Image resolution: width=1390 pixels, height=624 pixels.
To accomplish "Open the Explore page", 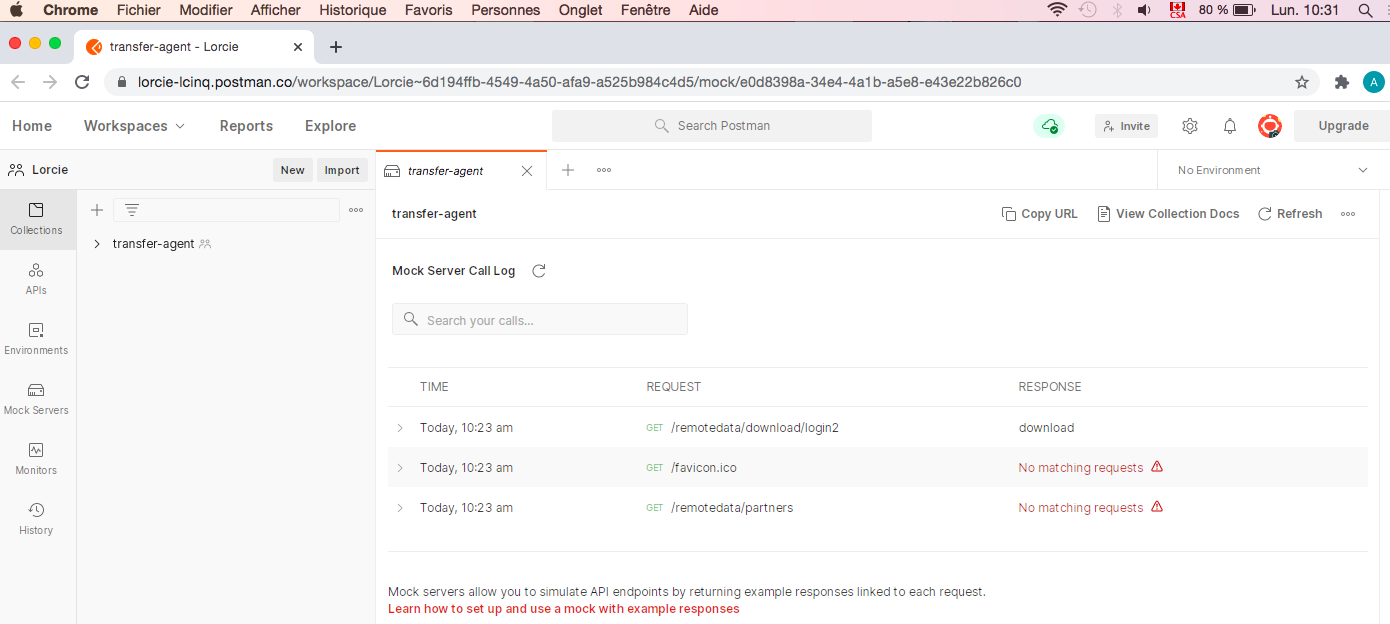I will (331, 126).
